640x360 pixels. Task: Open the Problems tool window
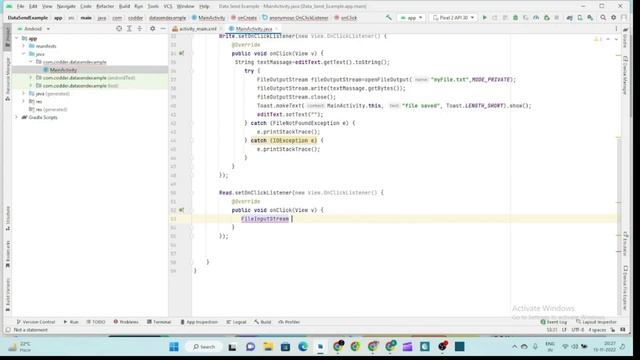point(126,322)
